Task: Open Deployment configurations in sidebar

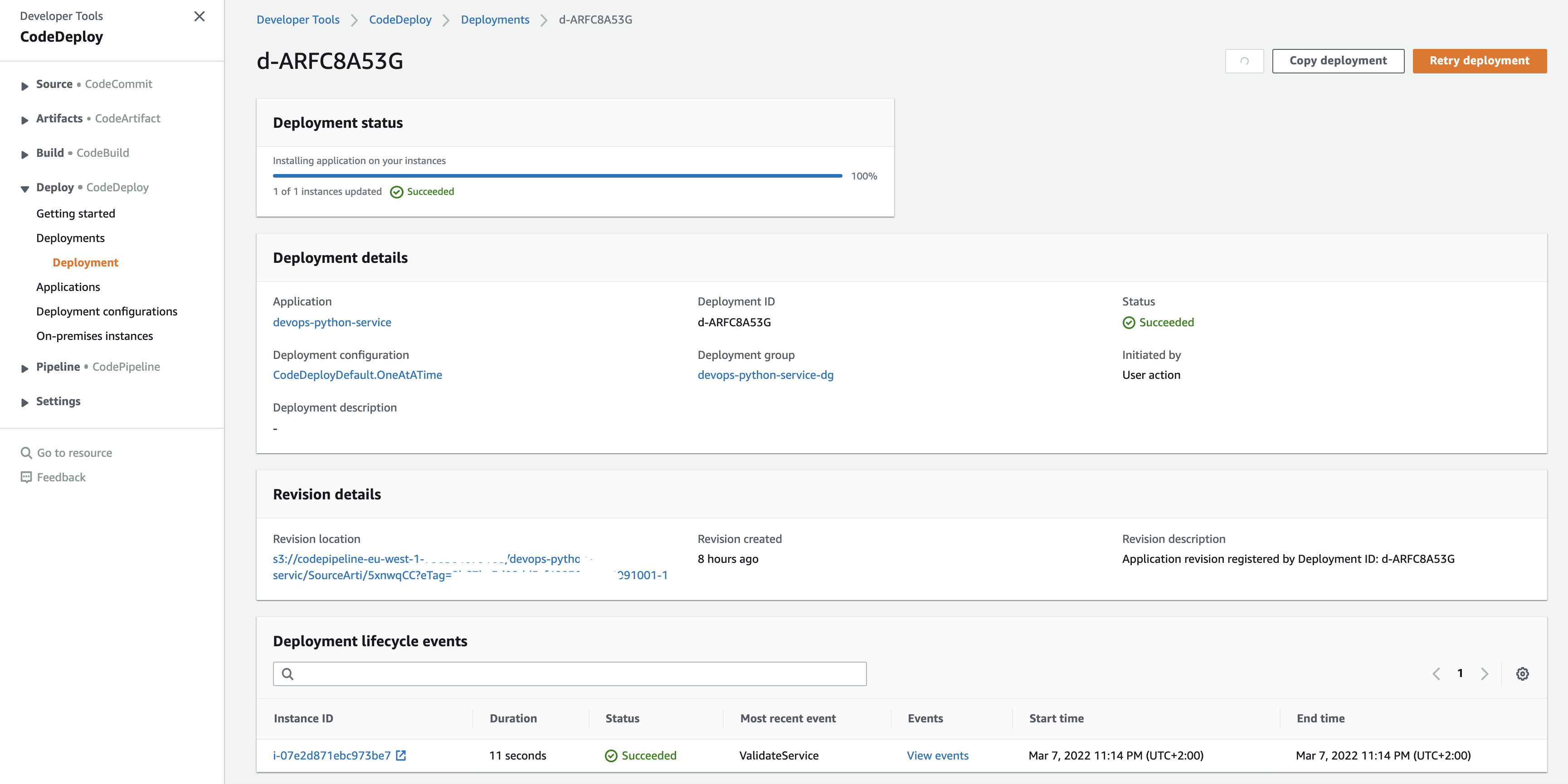Action: (107, 311)
